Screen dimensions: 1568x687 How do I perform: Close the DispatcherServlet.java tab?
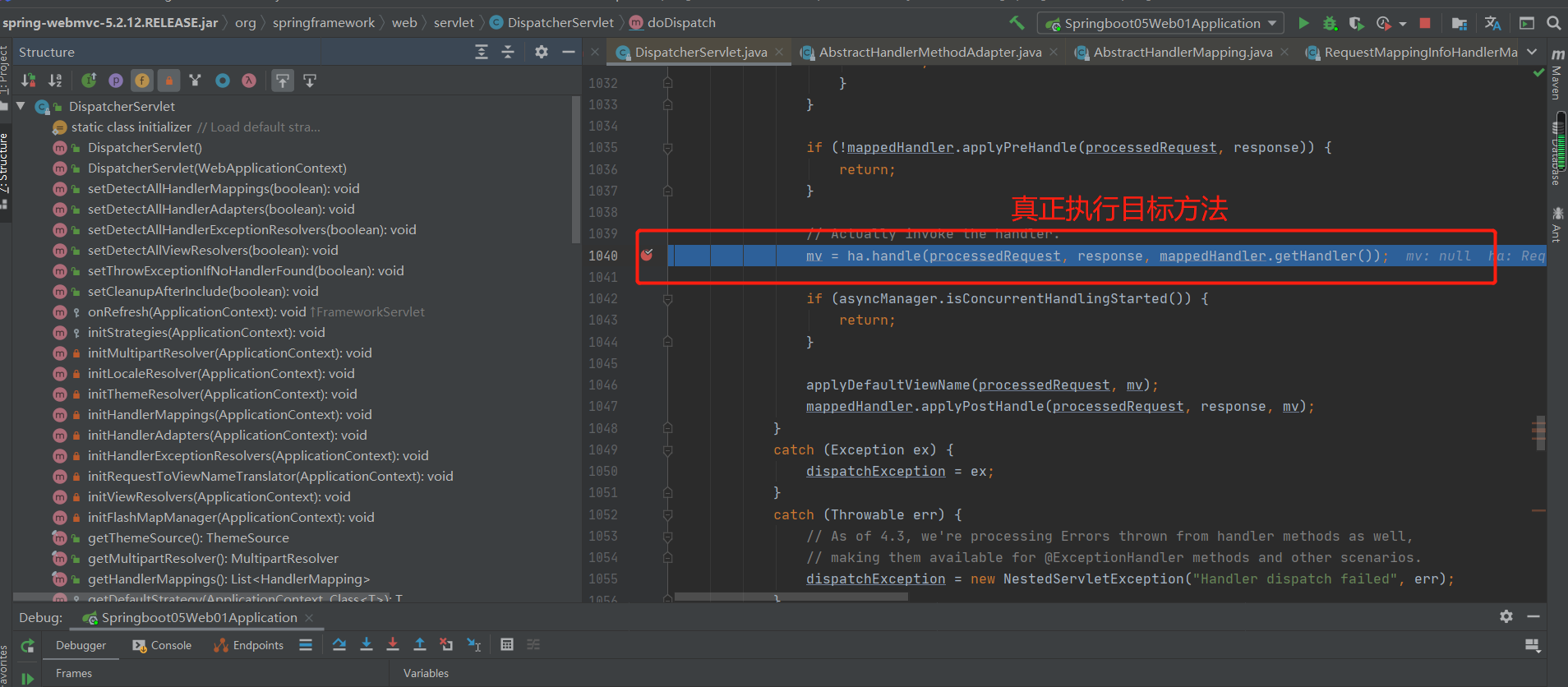[x=779, y=52]
